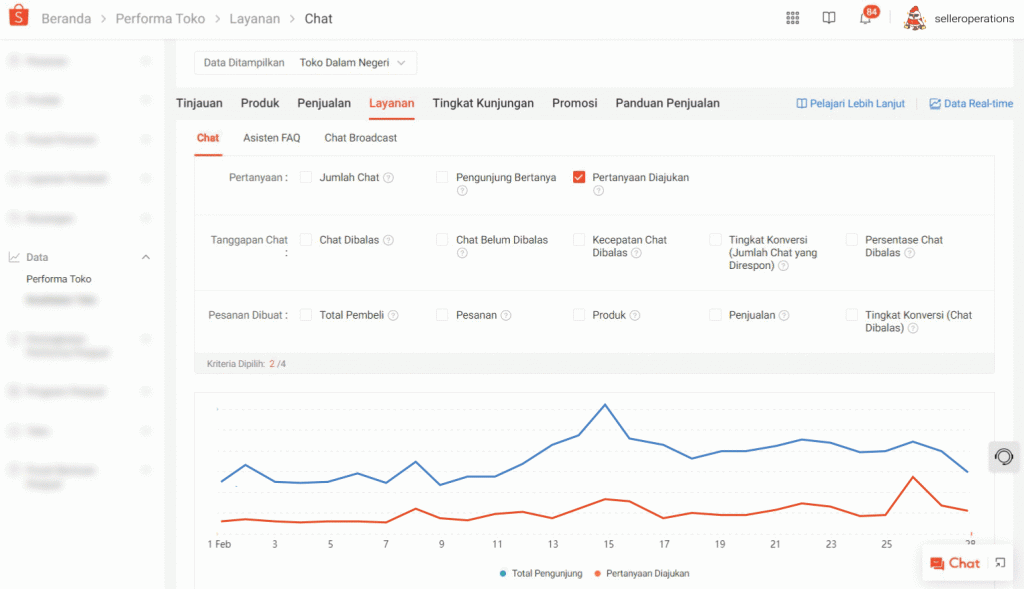Check the Penjualan metric checkbox
This screenshot has width=1024, height=589.
coord(715,315)
